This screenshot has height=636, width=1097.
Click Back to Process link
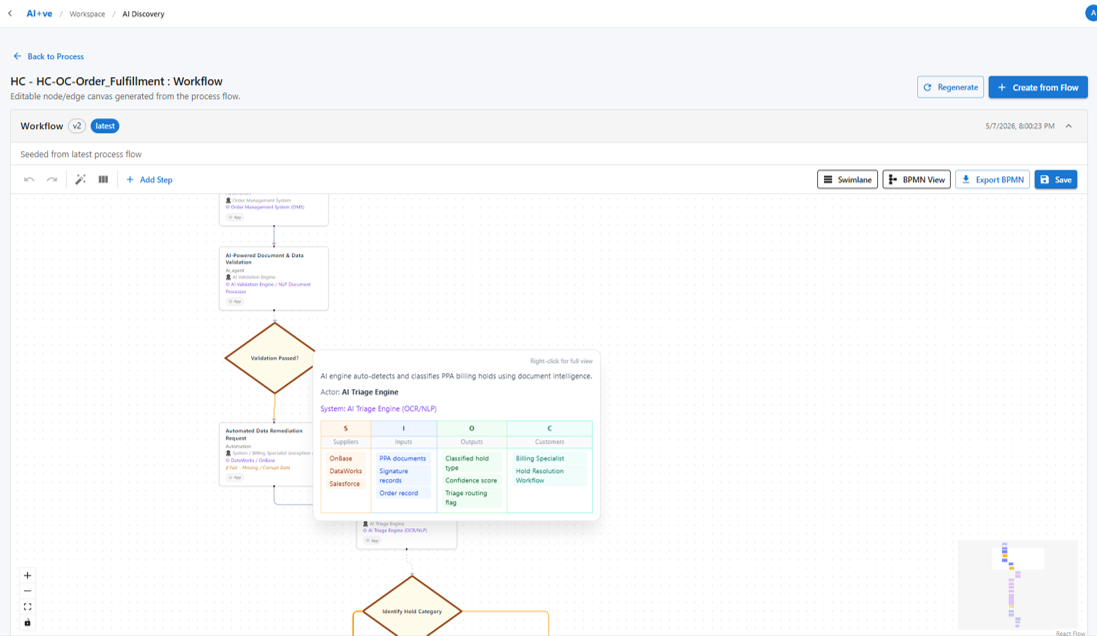pyautogui.click(x=48, y=56)
